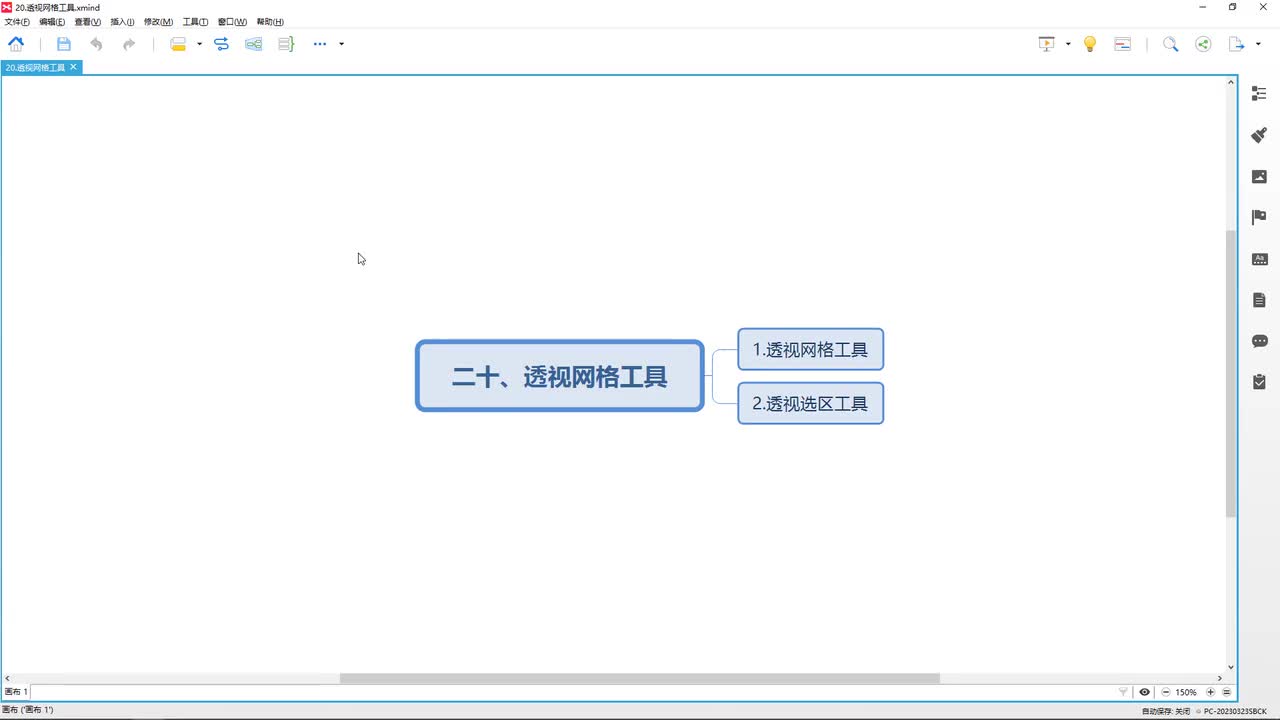This screenshot has width=1280, height=720.
Task: Click the 150% zoom level value
Action: pyautogui.click(x=1186, y=692)
